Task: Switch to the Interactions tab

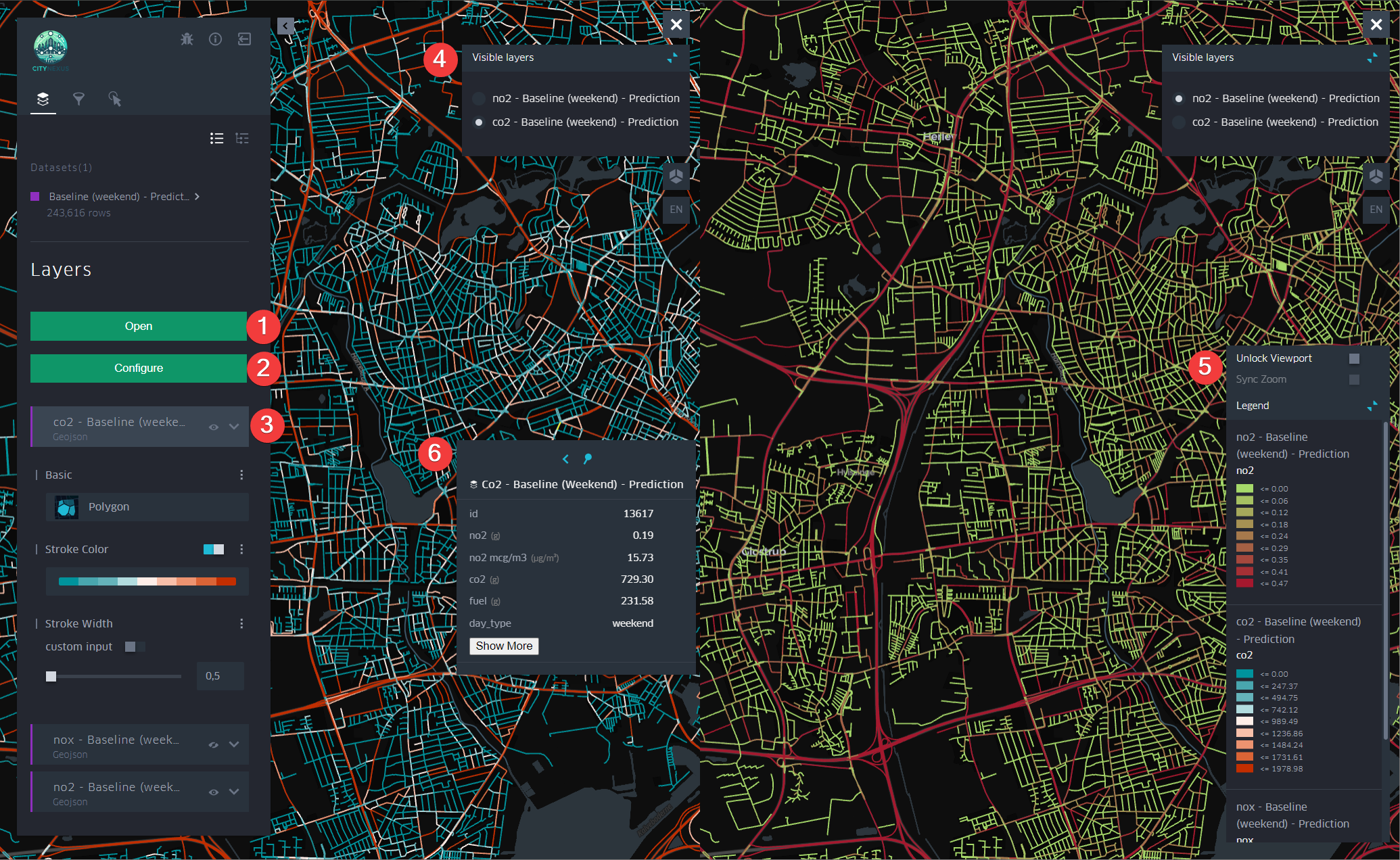Action: coord(114,99)
